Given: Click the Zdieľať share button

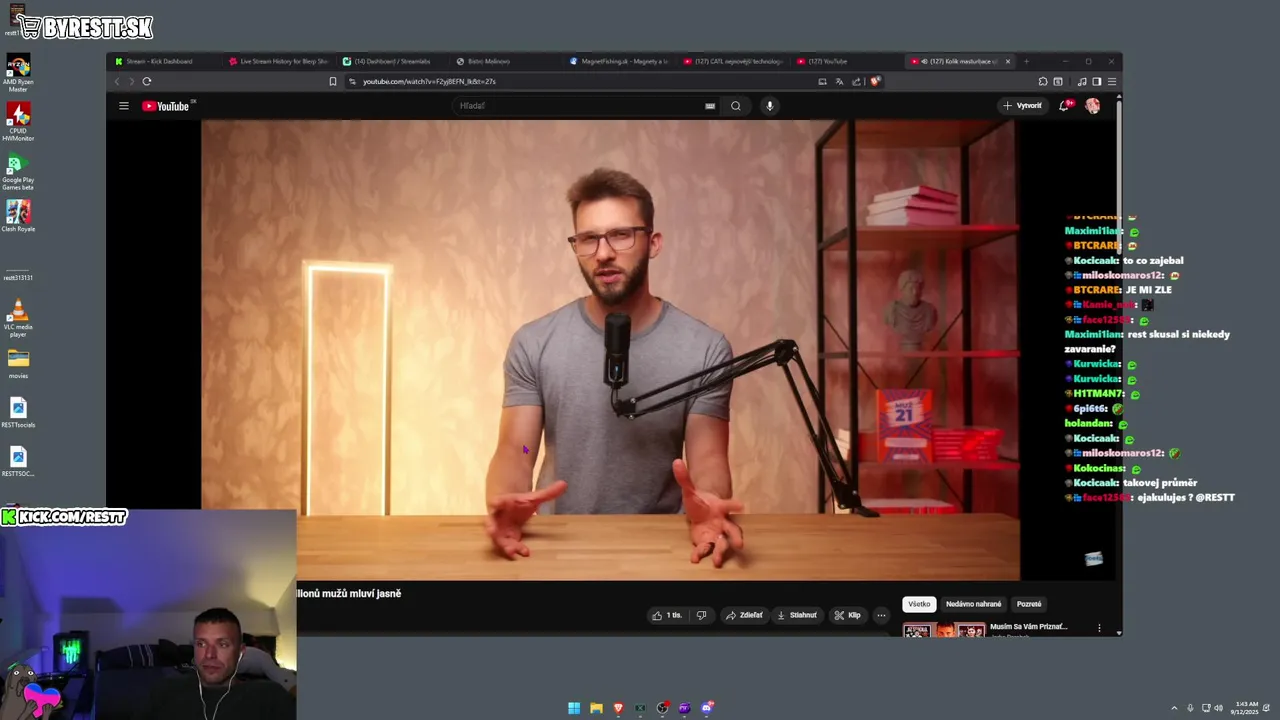Looking at the screenshot, I should (744, 615).
